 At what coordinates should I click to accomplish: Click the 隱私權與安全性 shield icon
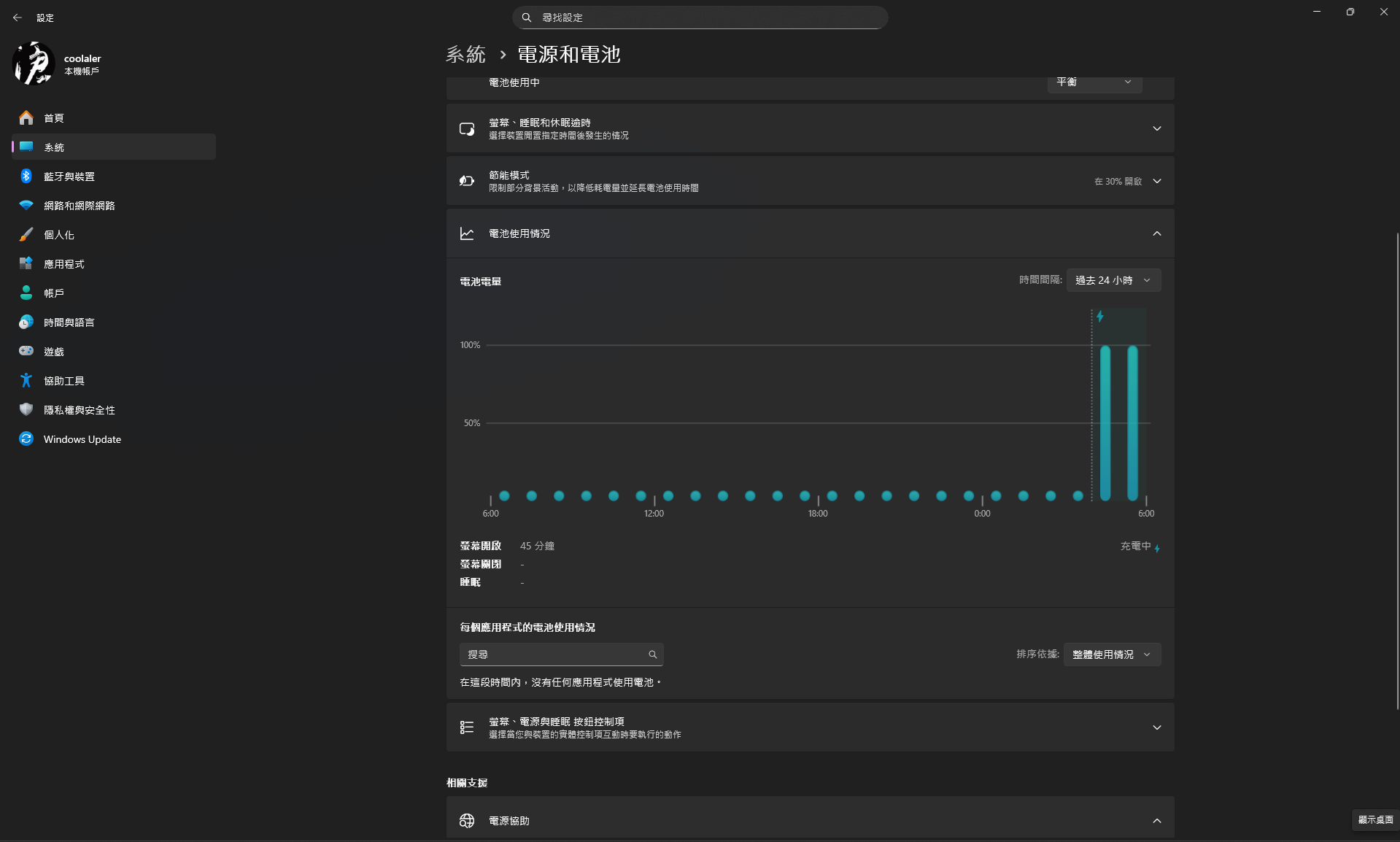[x=26, y=409]
